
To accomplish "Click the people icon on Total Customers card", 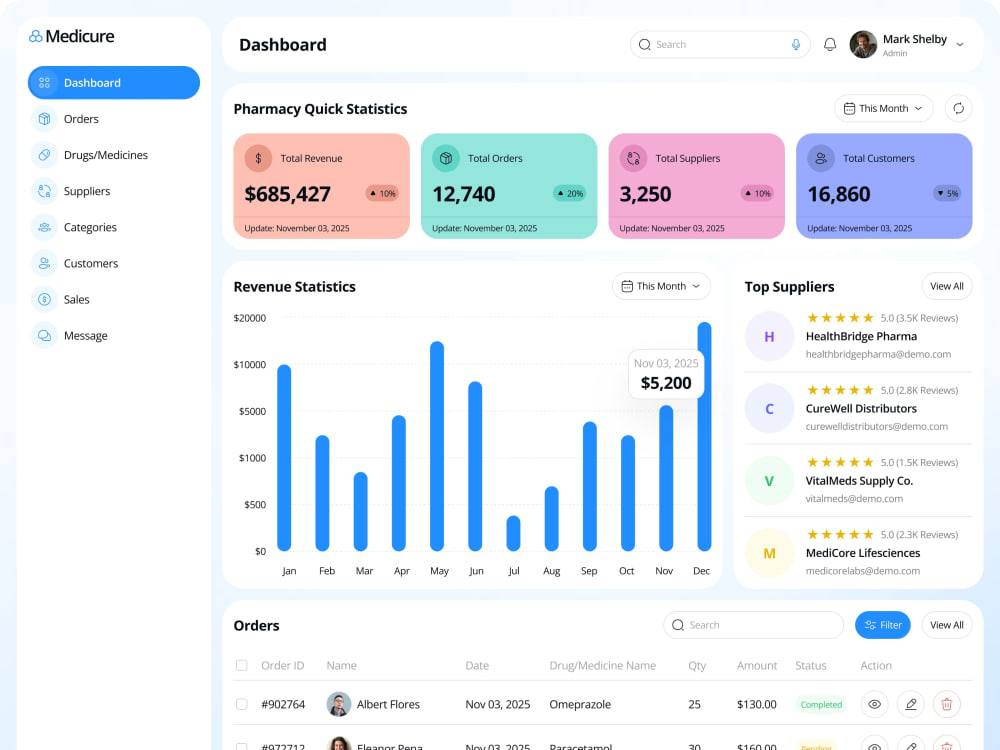I will tap(821, 158).
